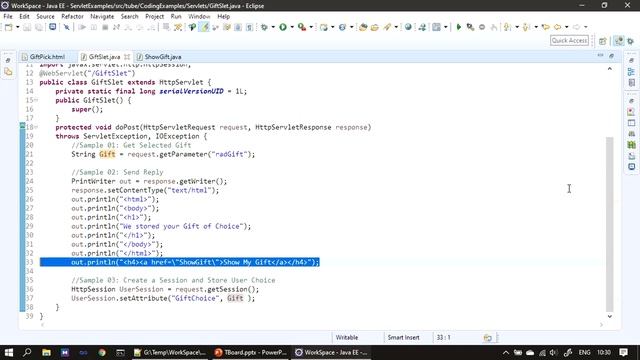Click the Smart Insert status text
The image size is (640, 360).
(403, 338)
